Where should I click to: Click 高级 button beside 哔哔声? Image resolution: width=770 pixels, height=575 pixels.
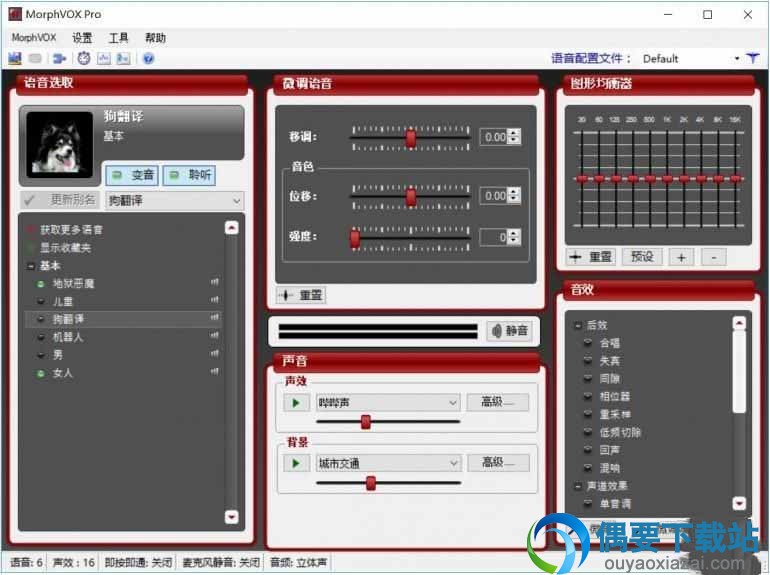497,402
